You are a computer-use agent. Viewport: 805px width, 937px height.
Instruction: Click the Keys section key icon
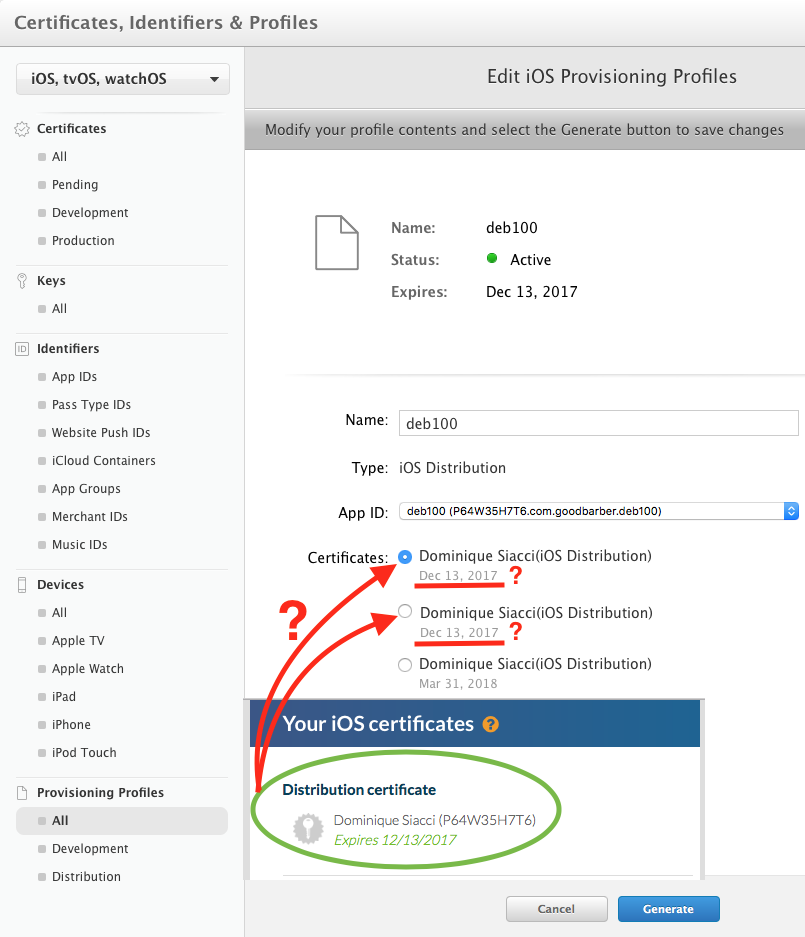[23, 281]
